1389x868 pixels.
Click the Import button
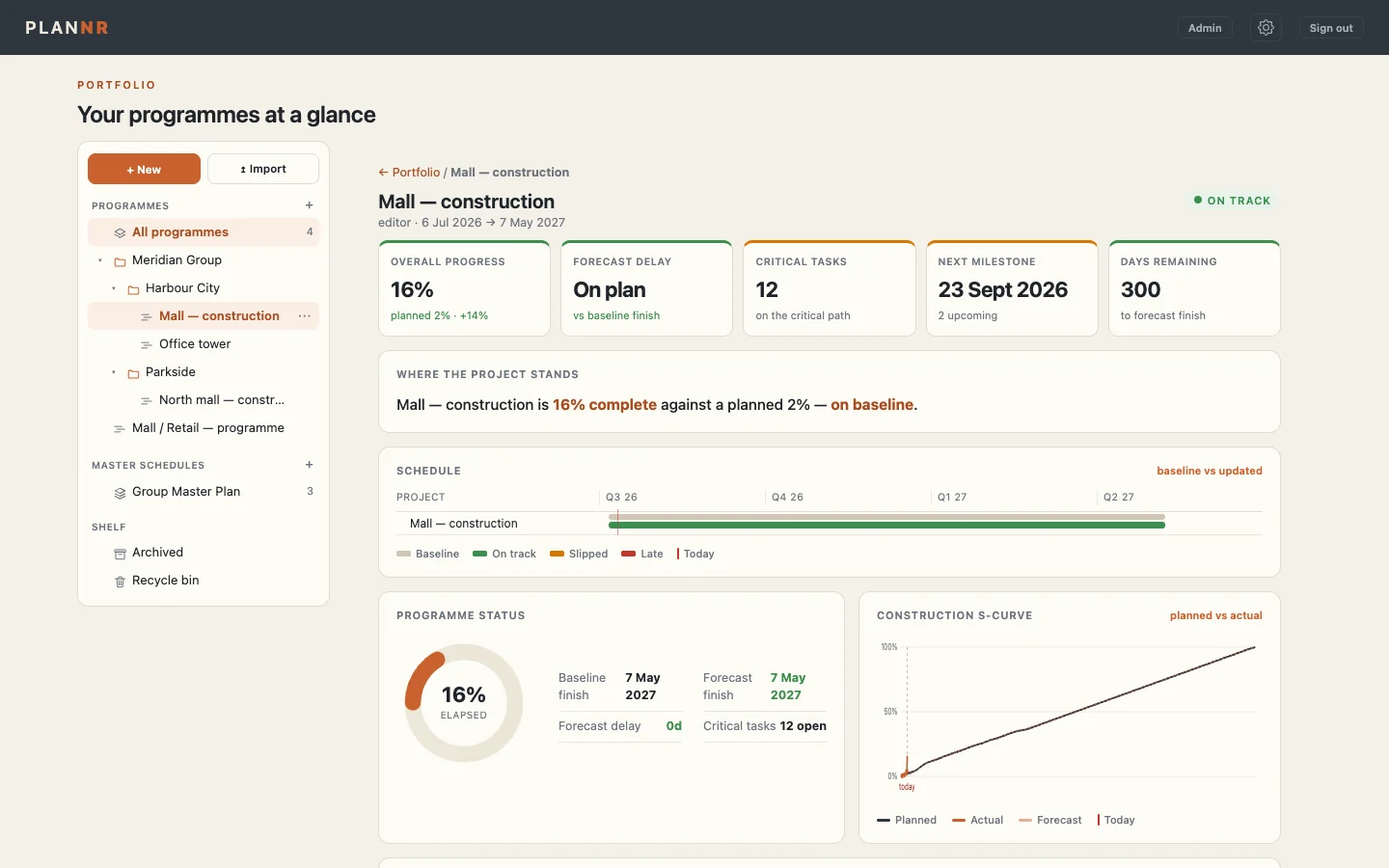click(263, 169)
